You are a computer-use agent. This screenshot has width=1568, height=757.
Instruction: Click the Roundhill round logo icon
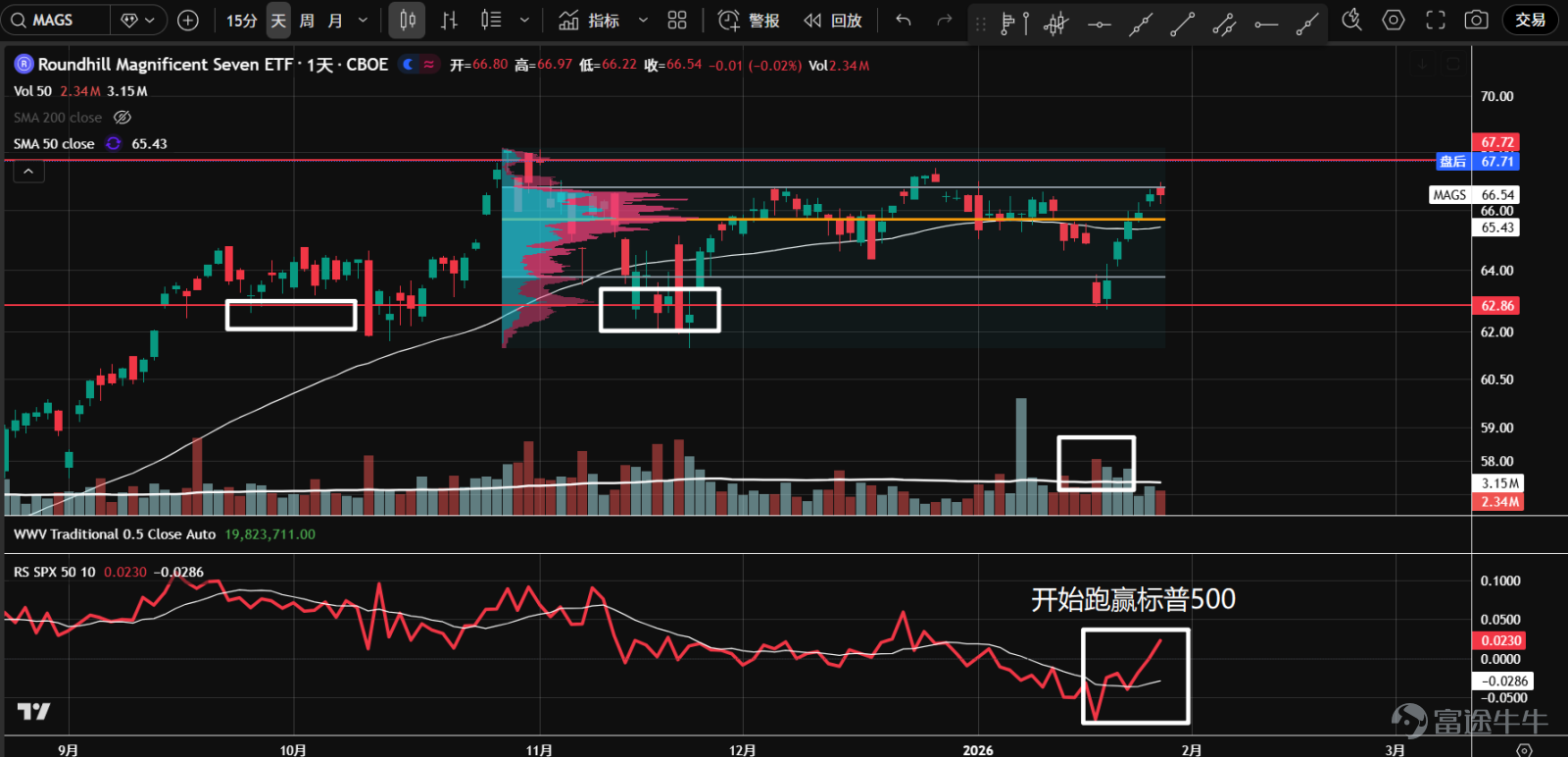coord(24,65)
